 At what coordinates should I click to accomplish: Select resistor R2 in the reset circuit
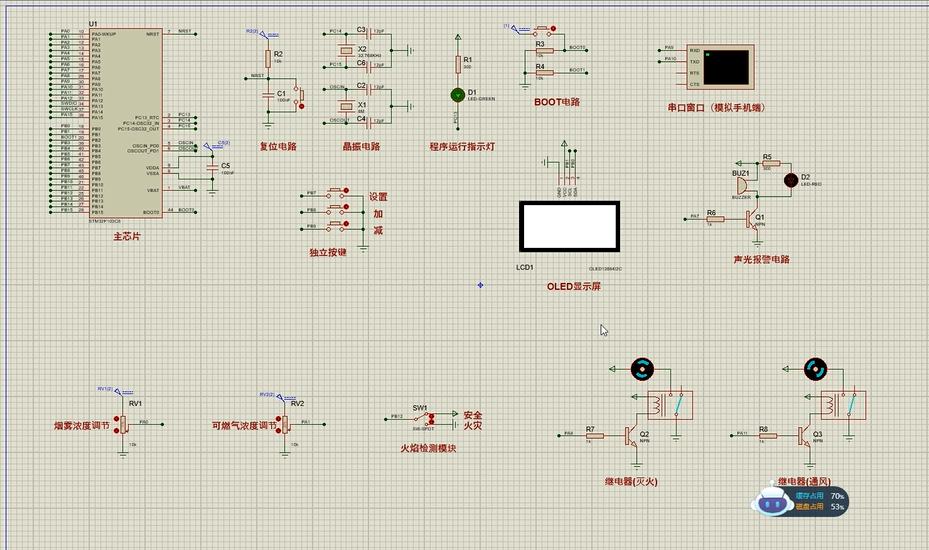268,59
